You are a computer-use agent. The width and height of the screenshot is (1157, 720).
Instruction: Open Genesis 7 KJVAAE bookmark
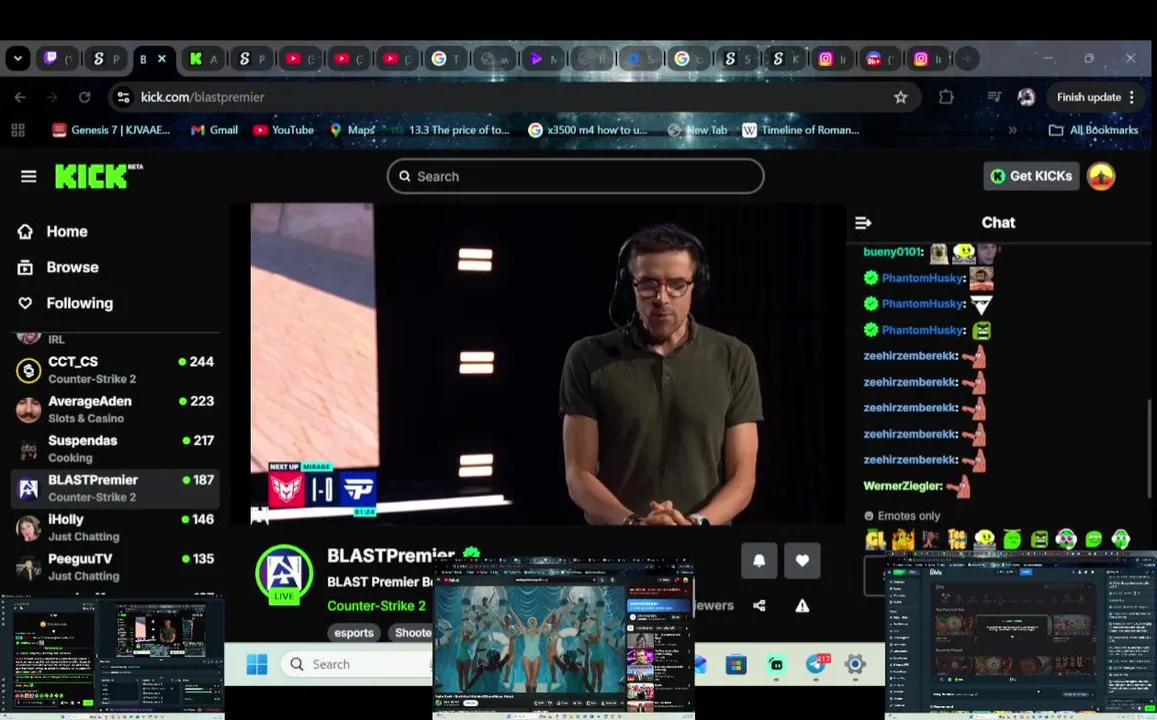[111, 131]
